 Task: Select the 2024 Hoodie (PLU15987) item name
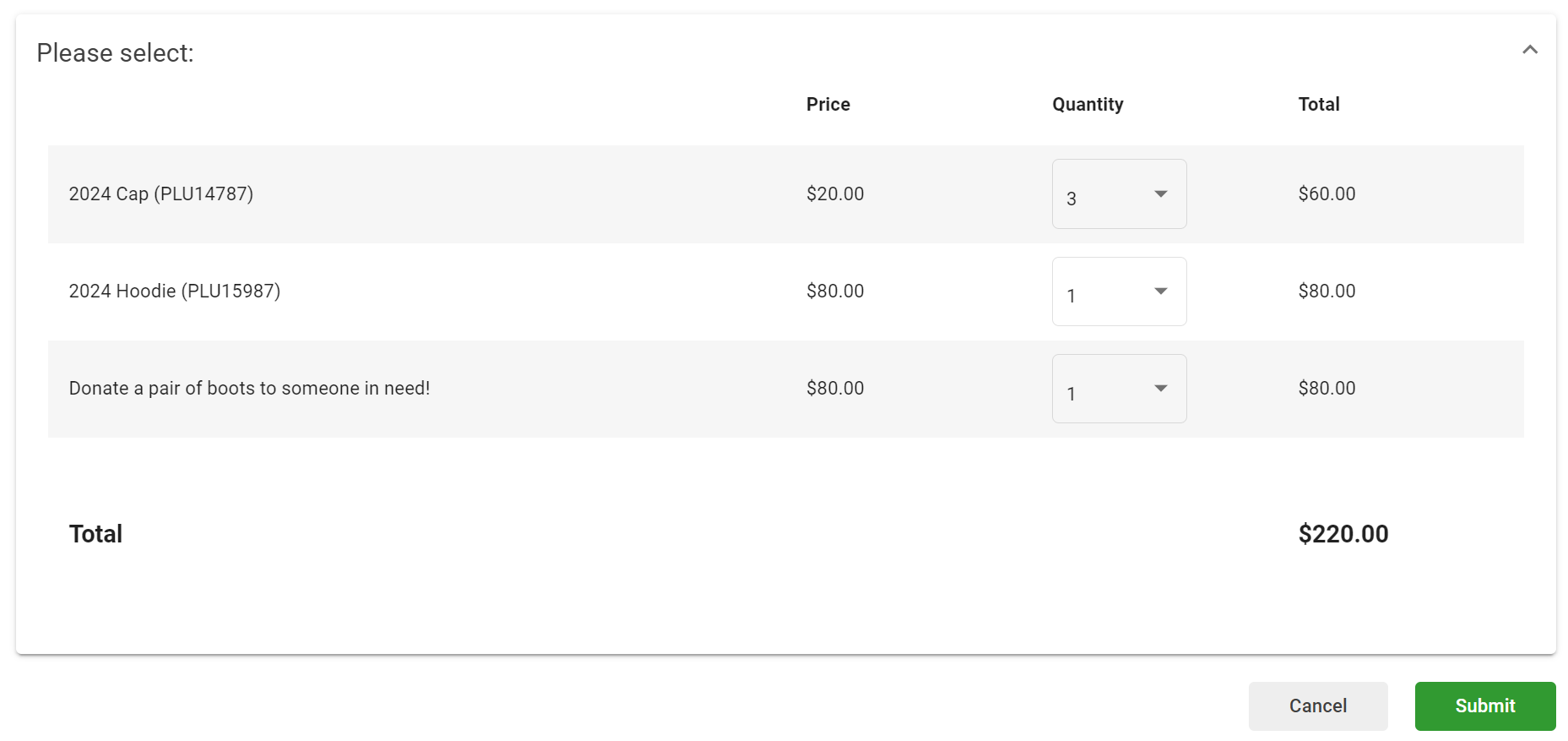coord(175,291)
